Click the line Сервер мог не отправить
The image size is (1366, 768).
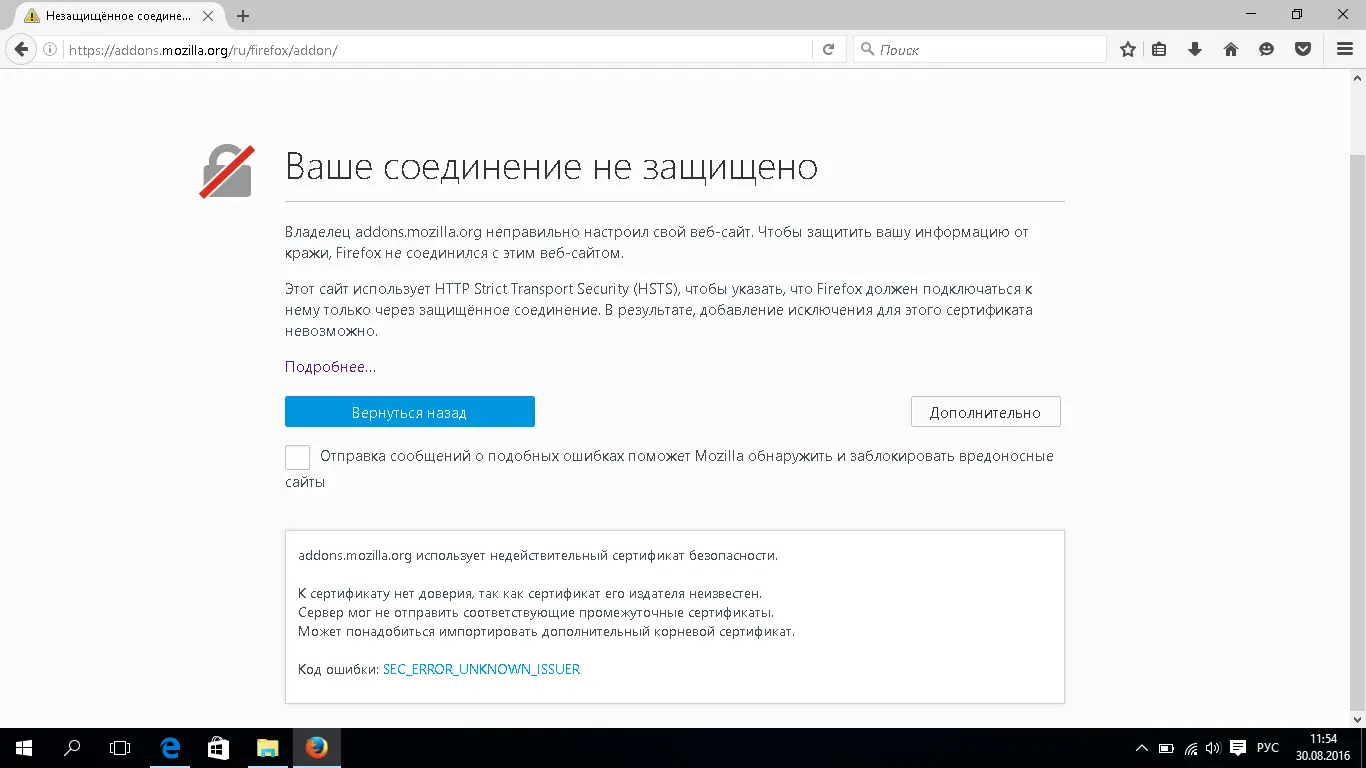[x=536, y=612]
